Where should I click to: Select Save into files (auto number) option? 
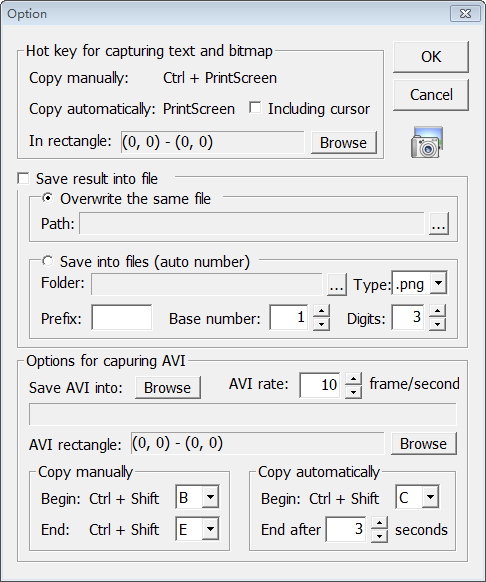(x=47, y=261)
